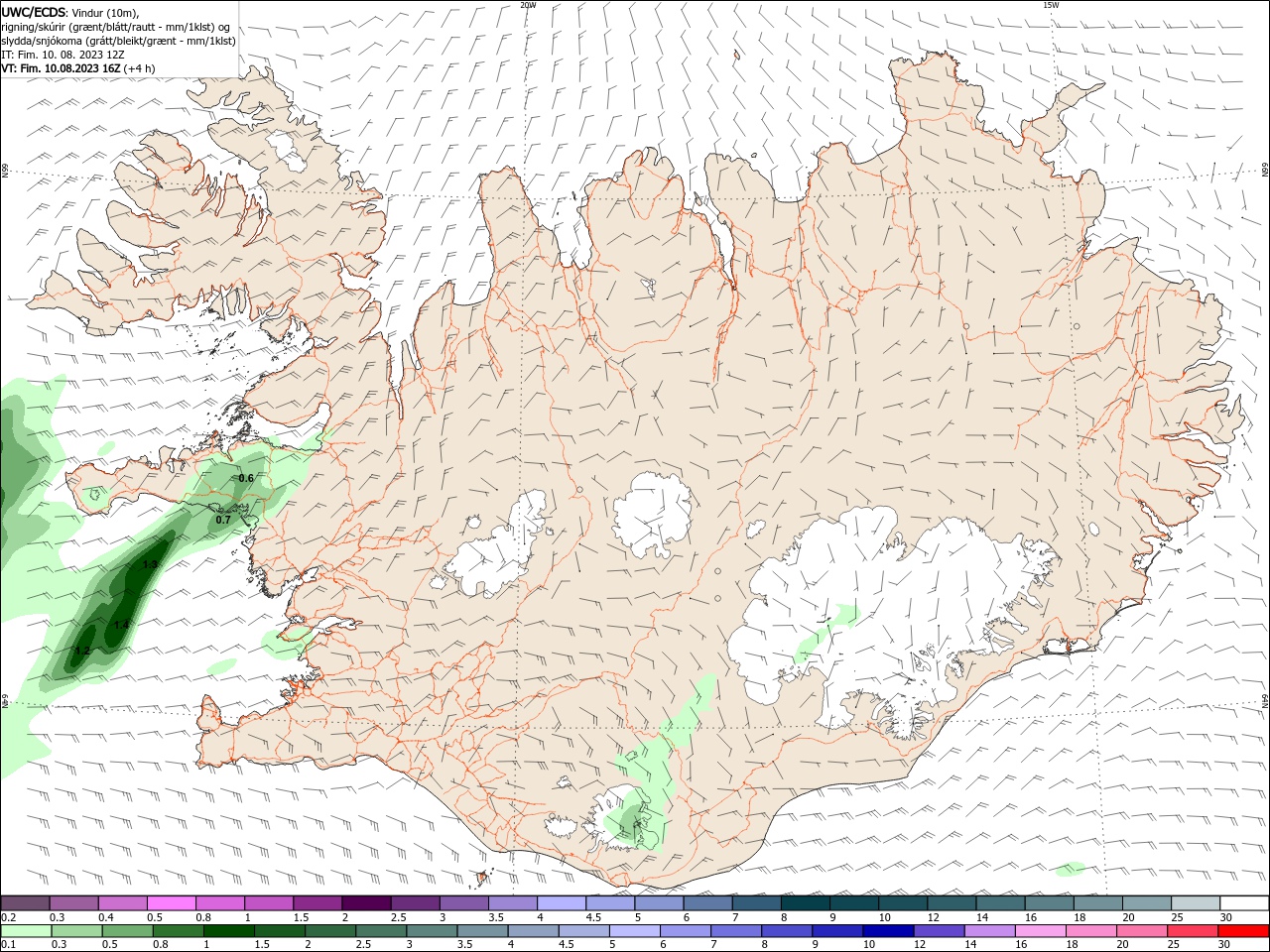Click the 1.2 precipitation value offshore
The image size is (1270, 952).
click(82, 651)
